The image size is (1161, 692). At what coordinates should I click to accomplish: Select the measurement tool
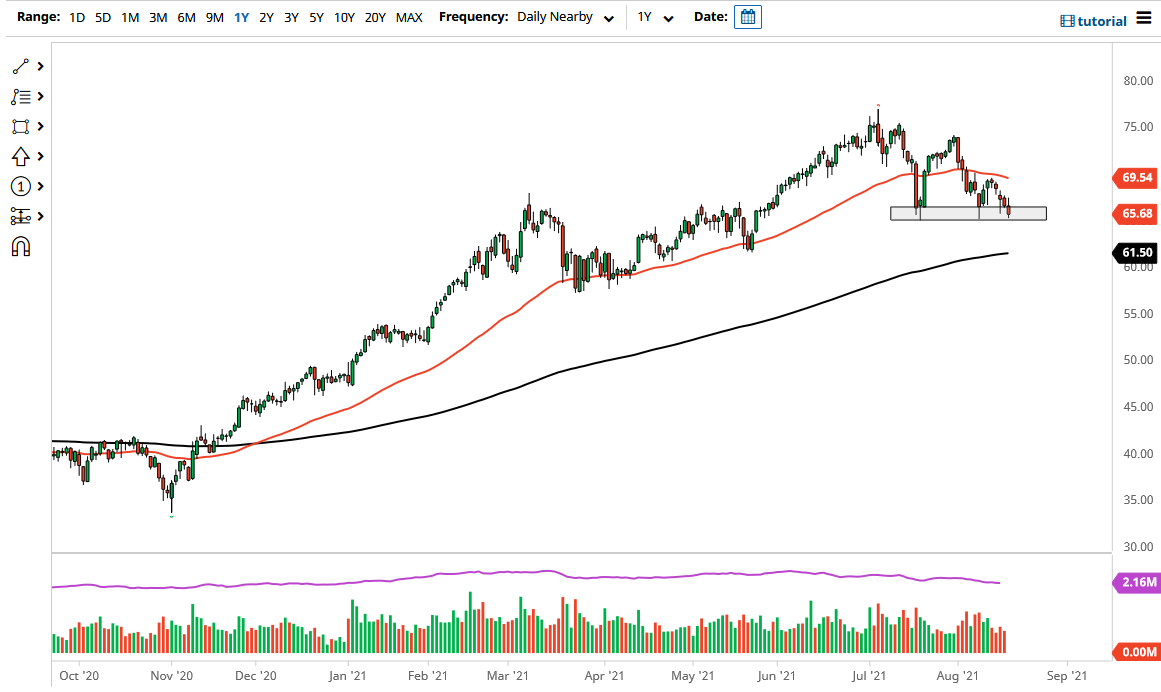[x=20, y=216]
